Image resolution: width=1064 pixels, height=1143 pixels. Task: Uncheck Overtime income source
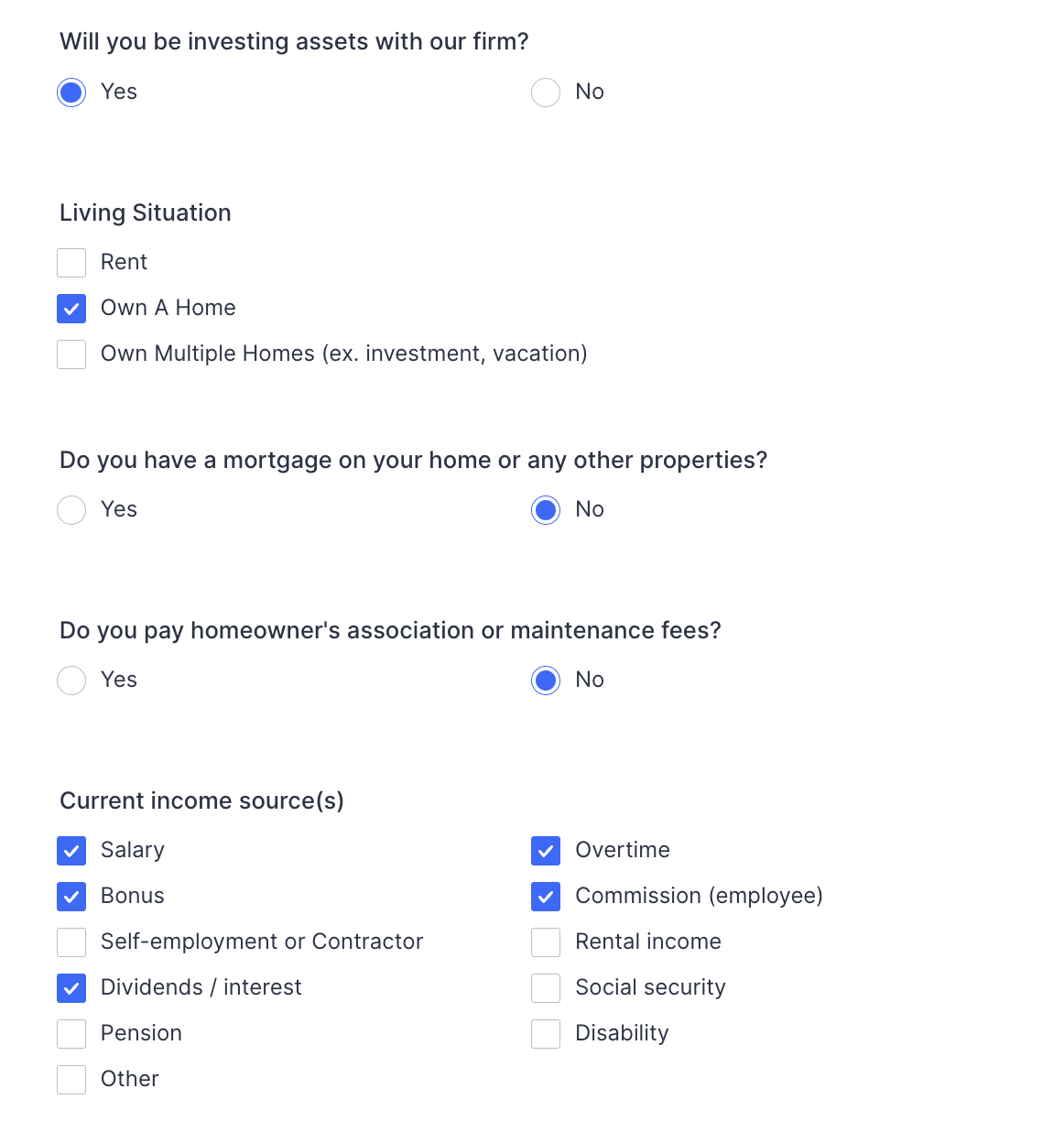pyautogui.click(x=546, y=851)
